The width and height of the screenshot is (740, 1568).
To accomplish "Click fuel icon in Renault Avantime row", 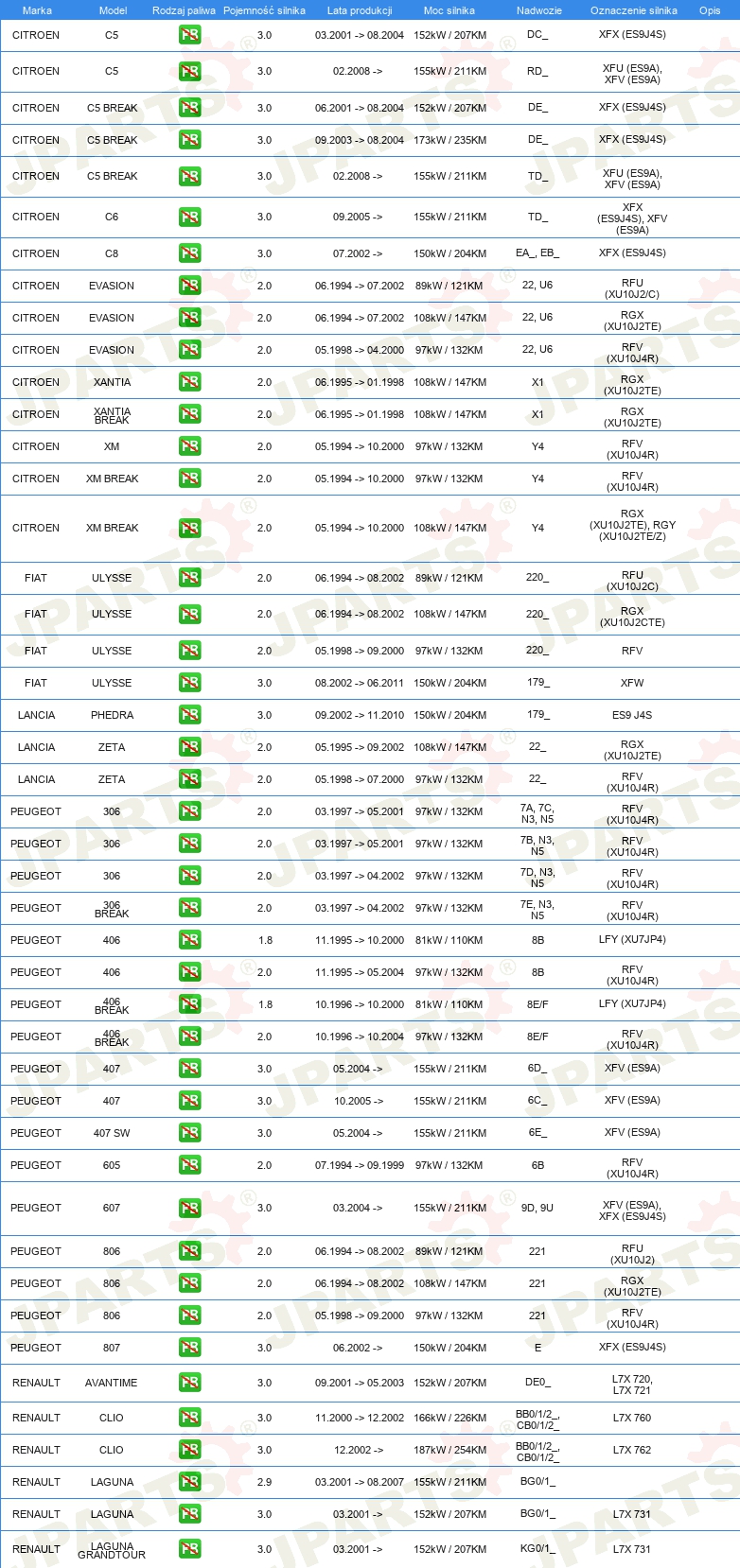I will tap(190, 1383).
